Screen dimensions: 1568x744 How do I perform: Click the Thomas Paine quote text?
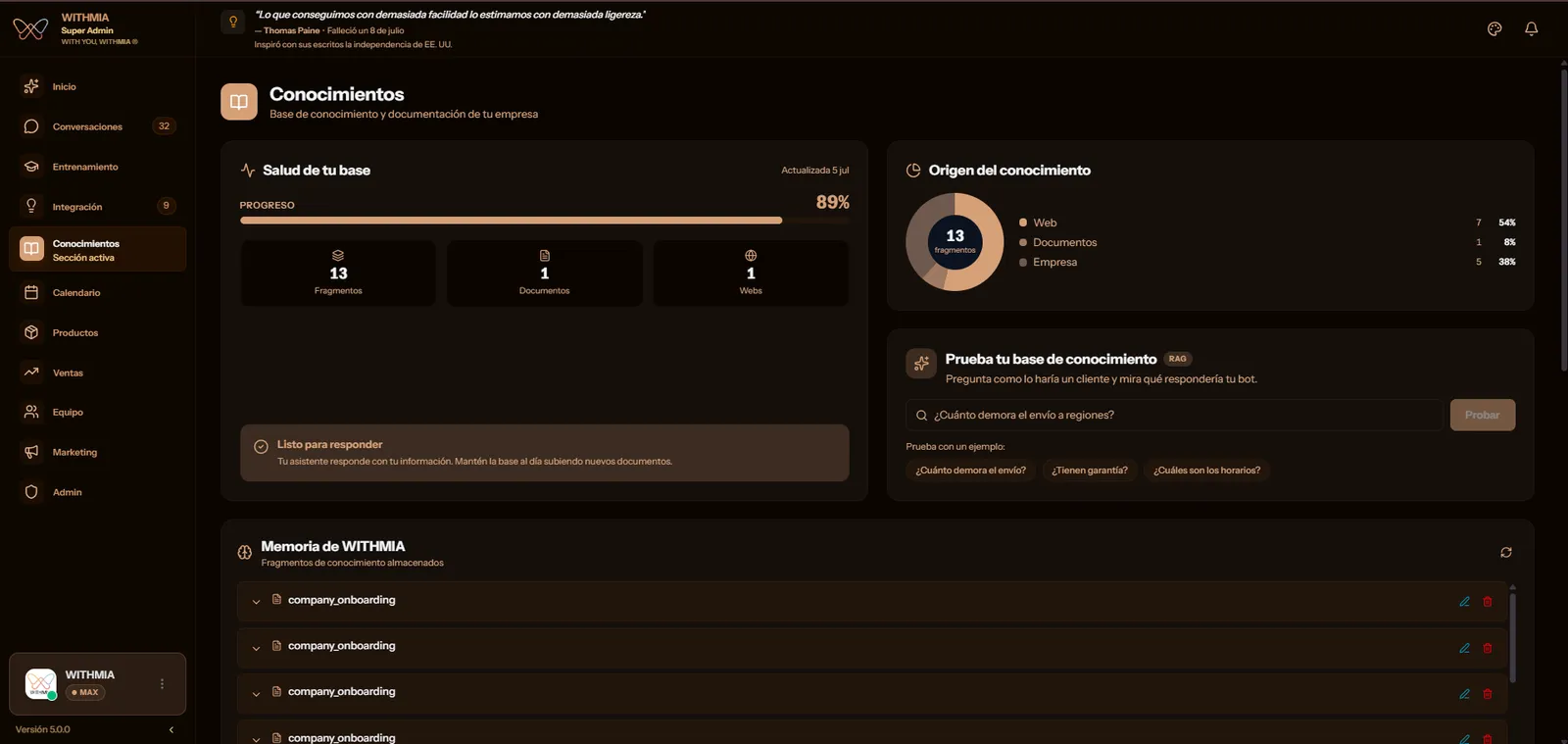[450, 15]
